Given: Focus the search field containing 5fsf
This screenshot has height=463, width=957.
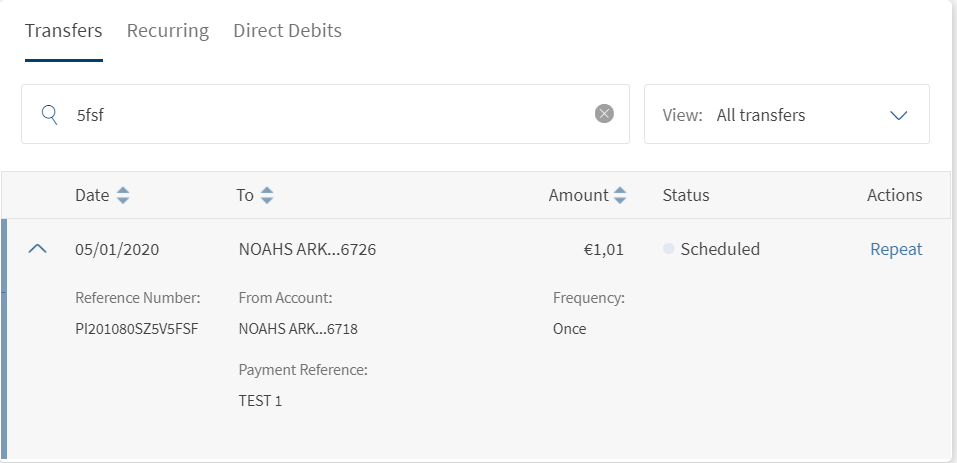Looking at the screenshot, I should 330,114.
